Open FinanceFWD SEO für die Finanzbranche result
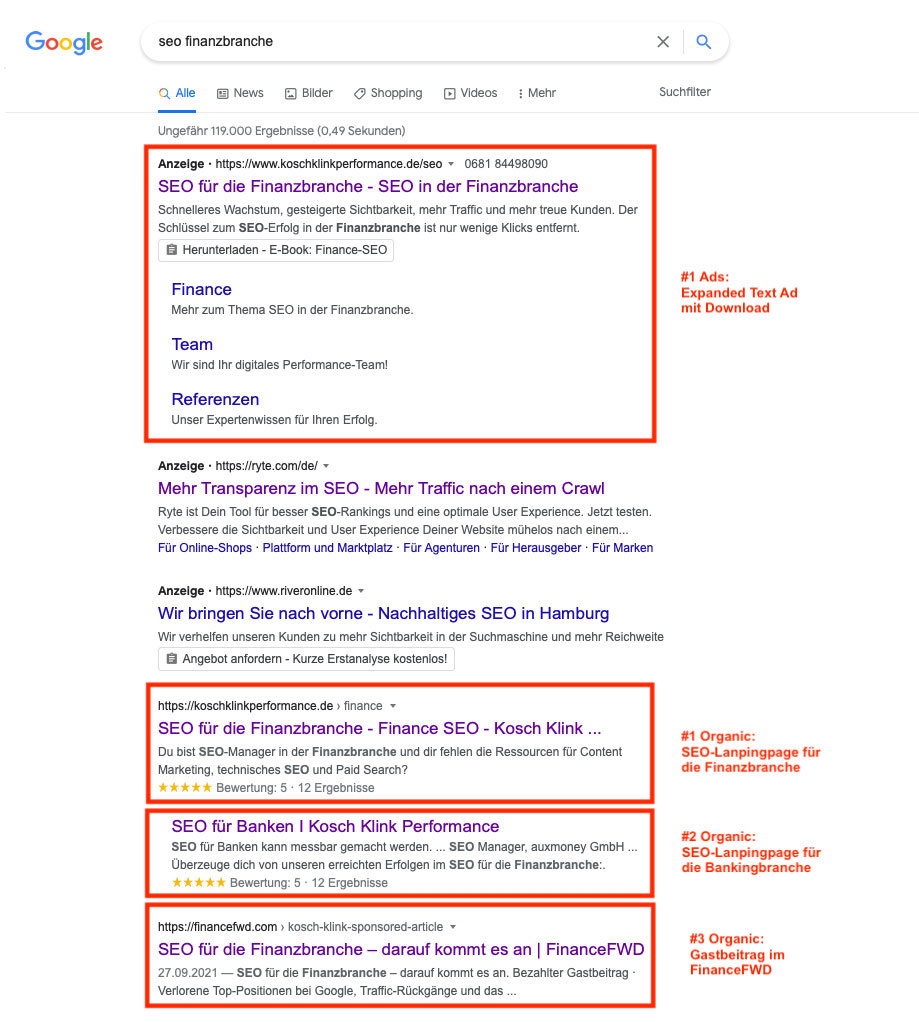Image resolution: width=919 pixels, height=1022 pixels. tap(401, 949)
